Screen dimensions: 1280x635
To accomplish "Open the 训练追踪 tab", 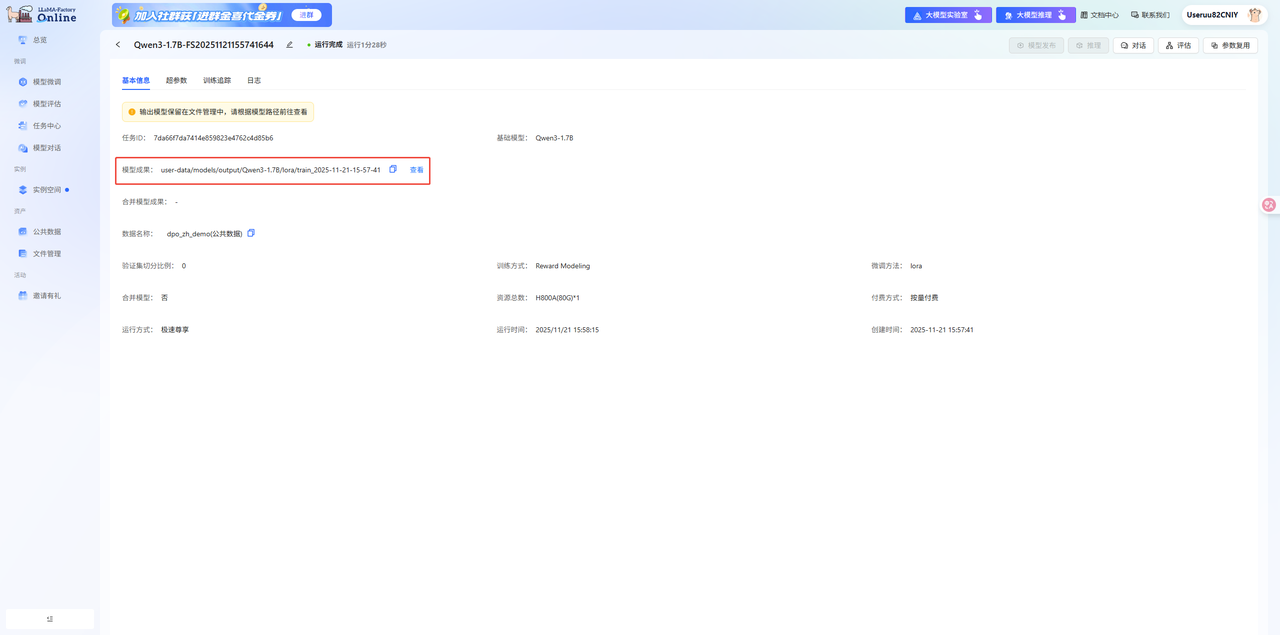I will [x=217, y=80].
